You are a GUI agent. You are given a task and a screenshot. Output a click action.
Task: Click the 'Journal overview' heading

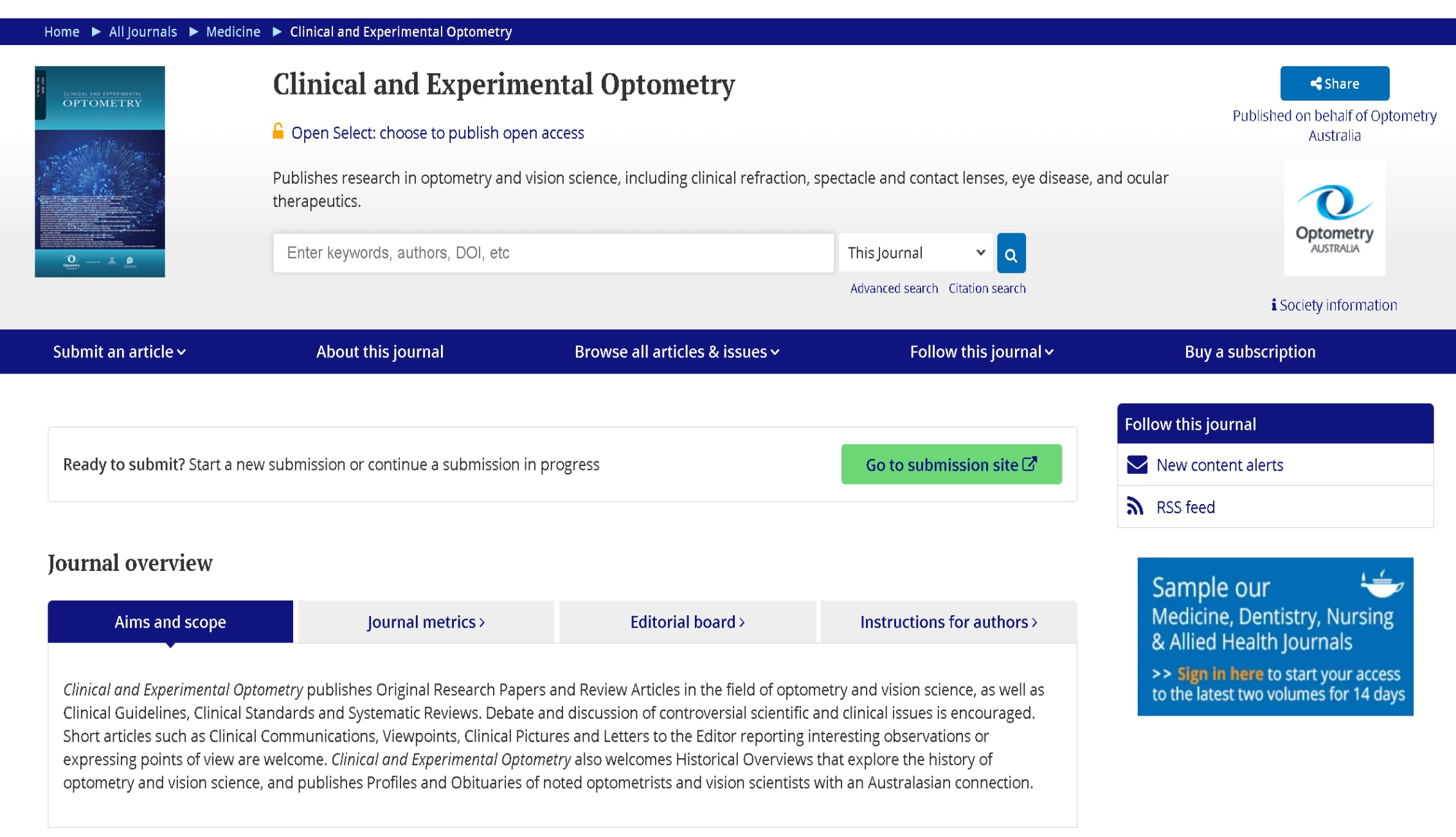(x=130, y=563)
